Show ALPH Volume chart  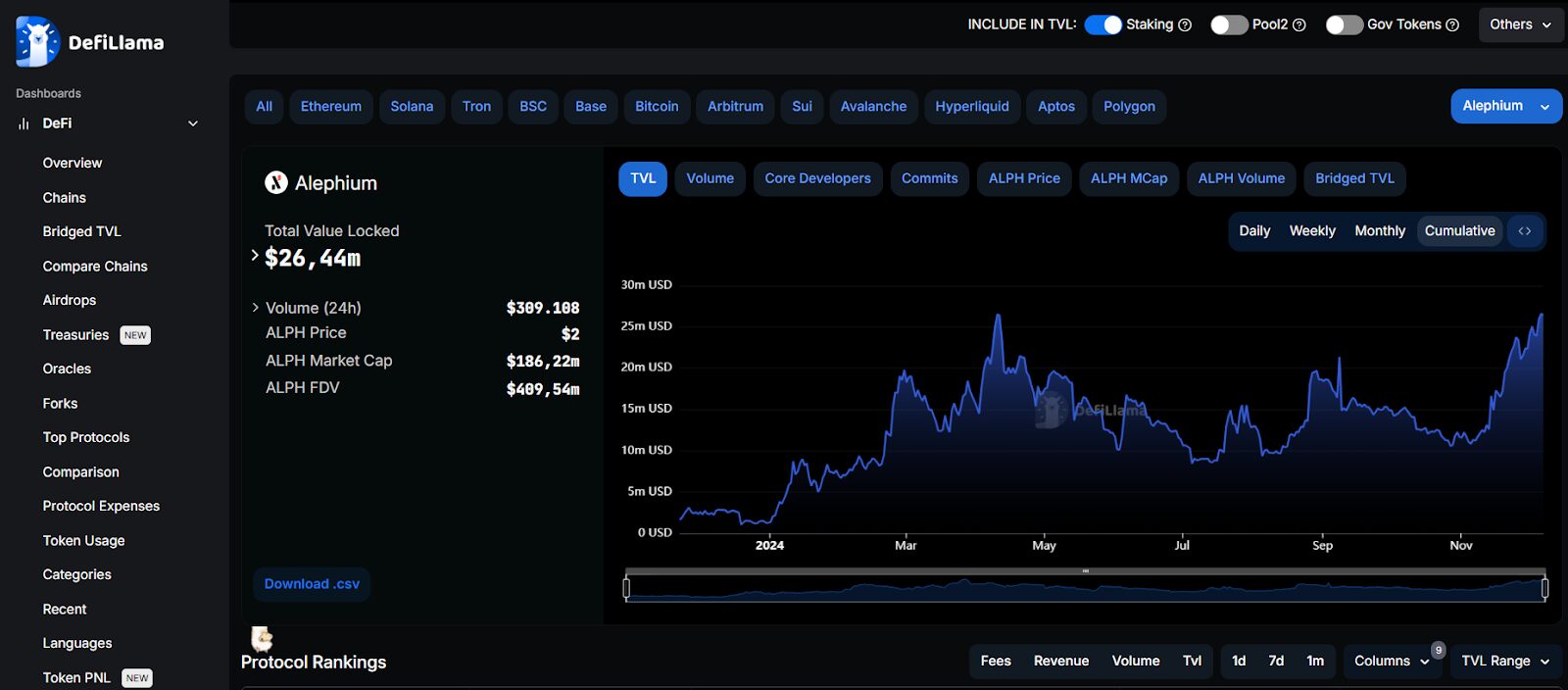point(1242,178)
